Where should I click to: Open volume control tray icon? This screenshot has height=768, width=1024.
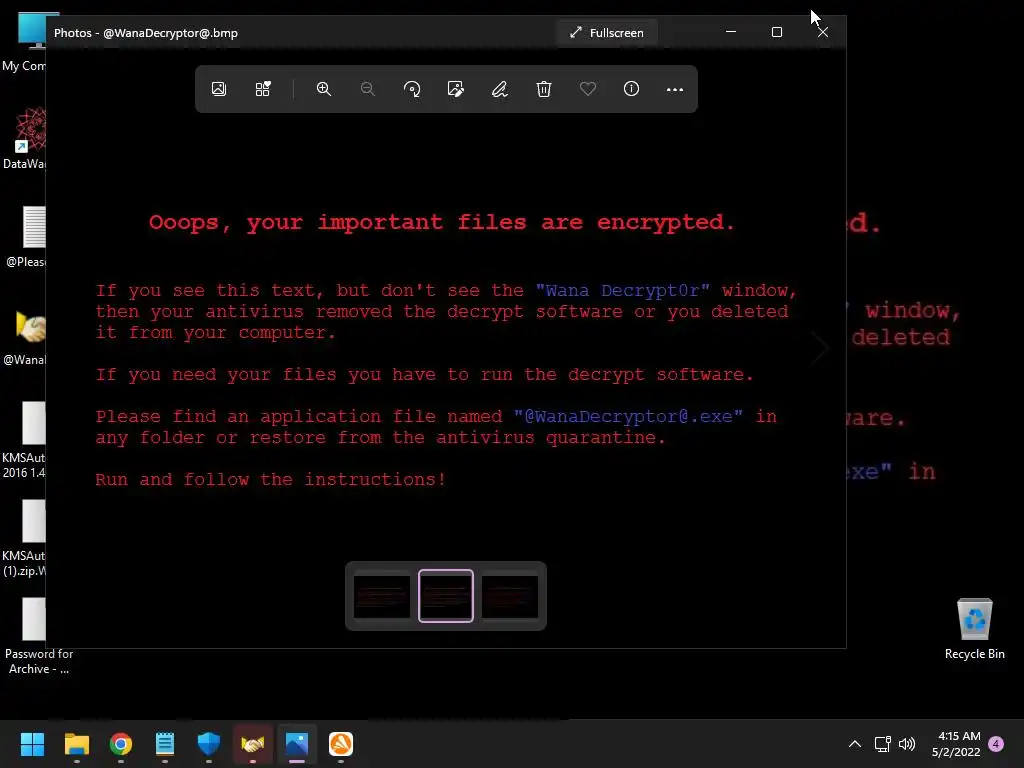(x=907, y=744)
